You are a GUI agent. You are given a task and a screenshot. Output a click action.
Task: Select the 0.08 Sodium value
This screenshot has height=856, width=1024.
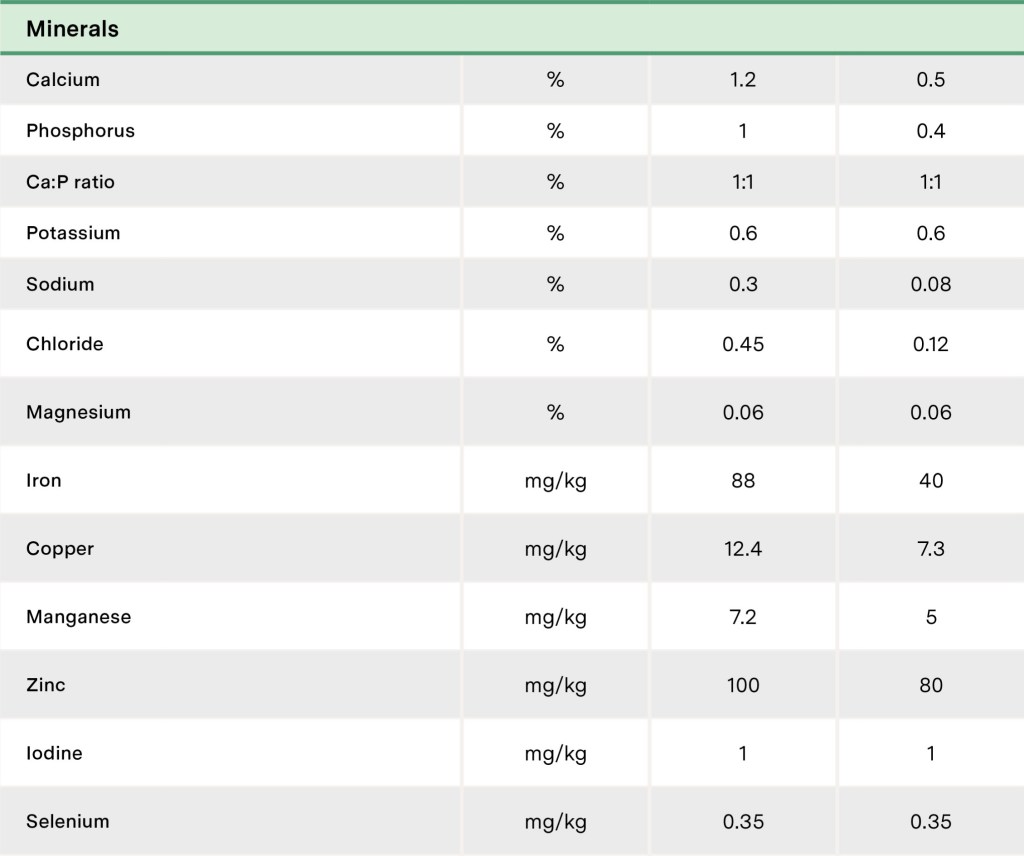(x=931, y=284)
